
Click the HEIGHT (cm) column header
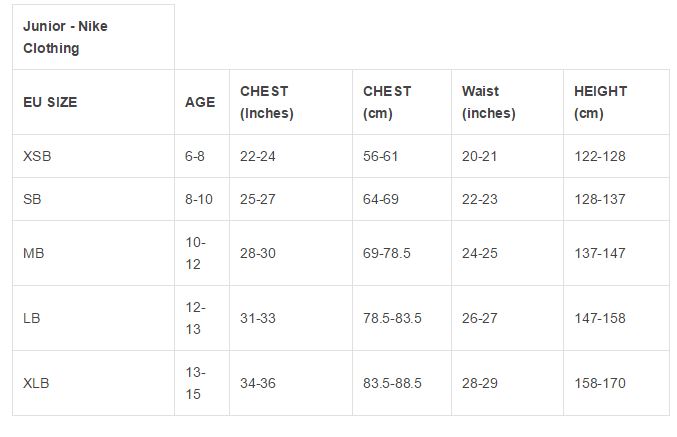coord(617,102)
